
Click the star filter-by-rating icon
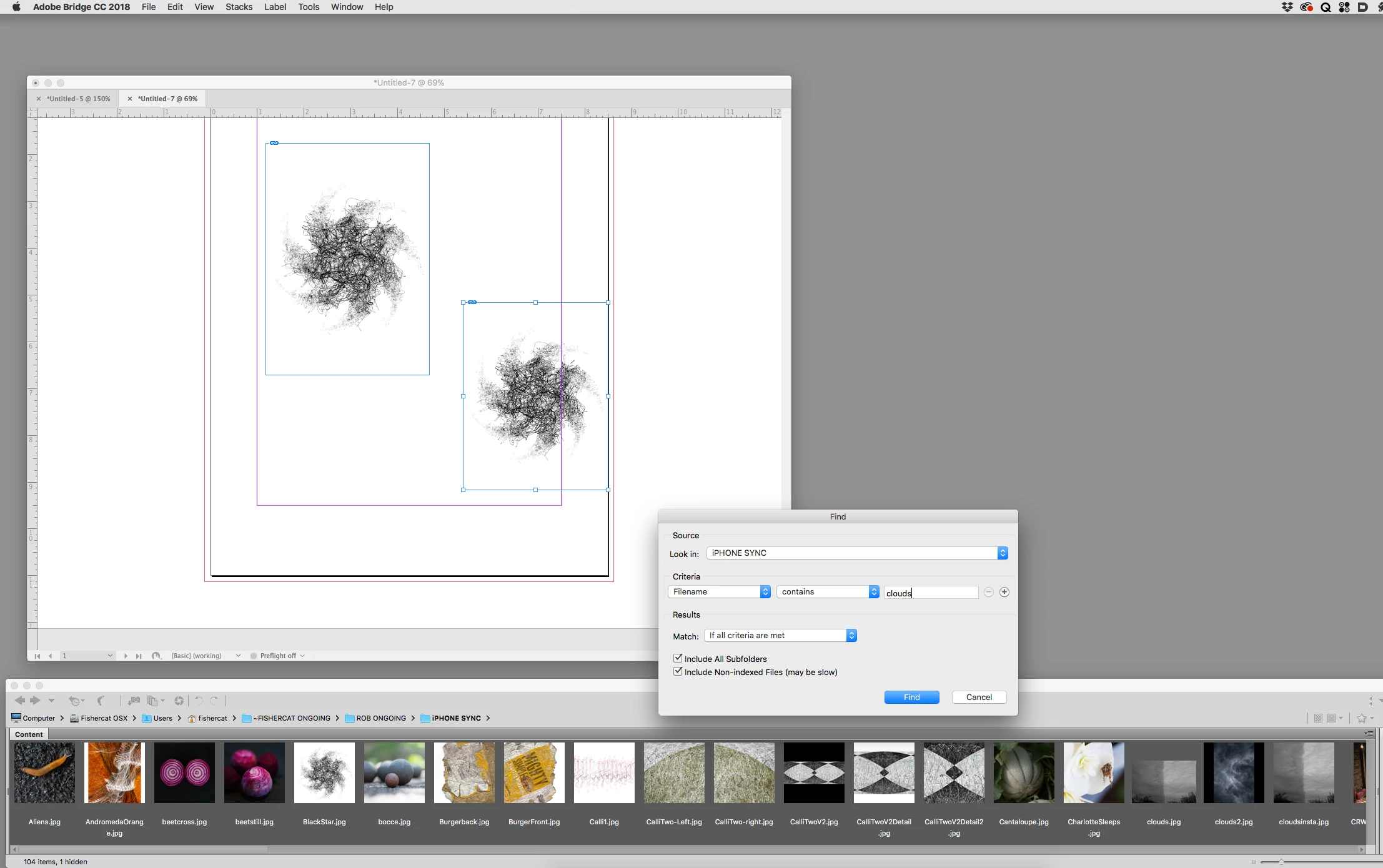coord(1362,718)
